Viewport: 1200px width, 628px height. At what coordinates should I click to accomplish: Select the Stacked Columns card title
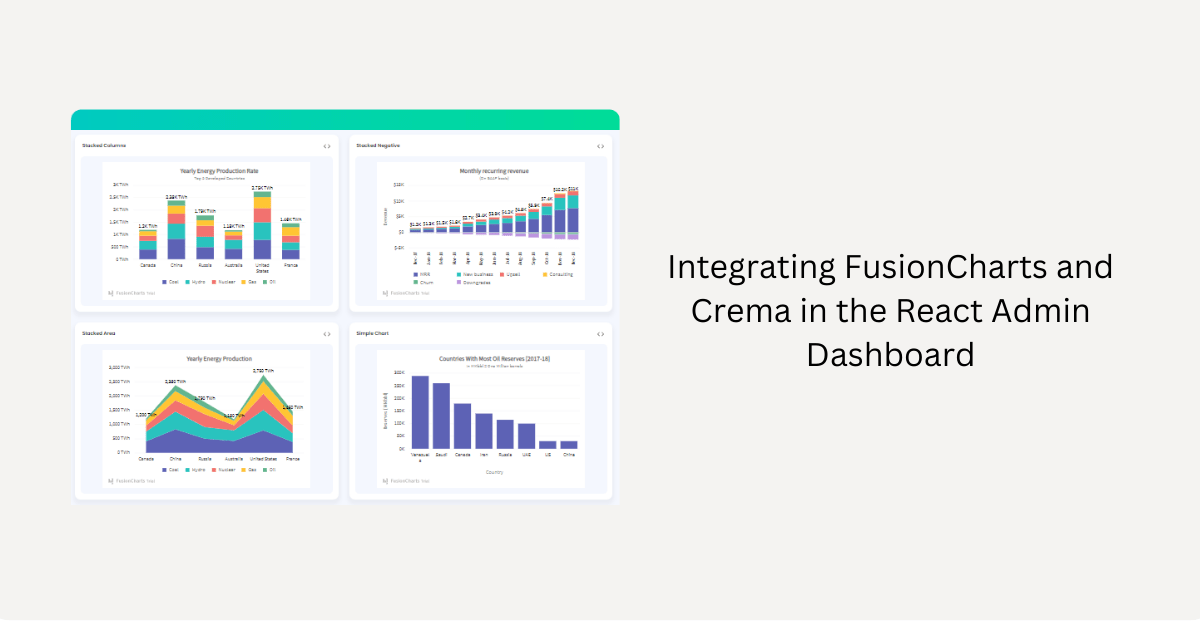(x=103, y=145)
